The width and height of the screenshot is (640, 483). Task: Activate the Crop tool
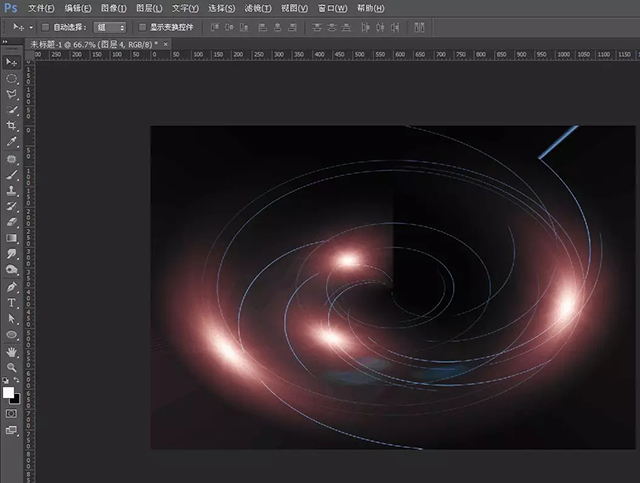(x=12, y=125)
